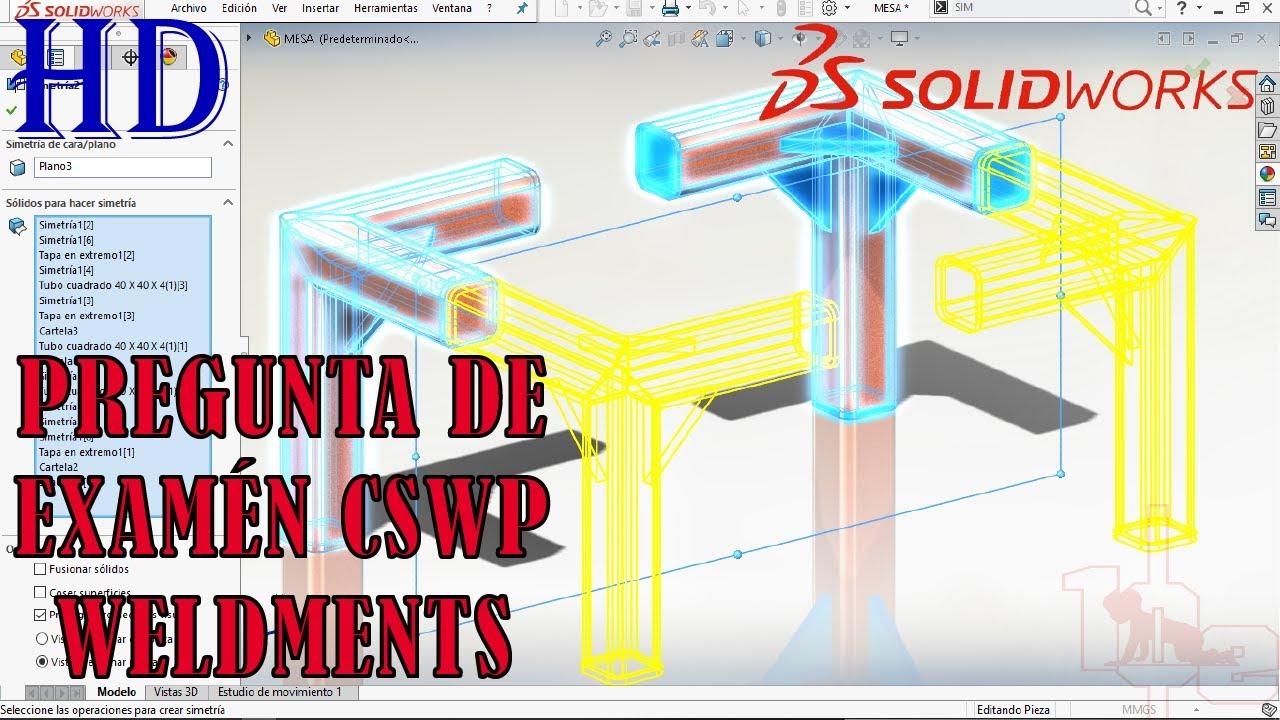The image size is (1280, 720).
Task: Open the Ver menu
Action: point(280,8)
